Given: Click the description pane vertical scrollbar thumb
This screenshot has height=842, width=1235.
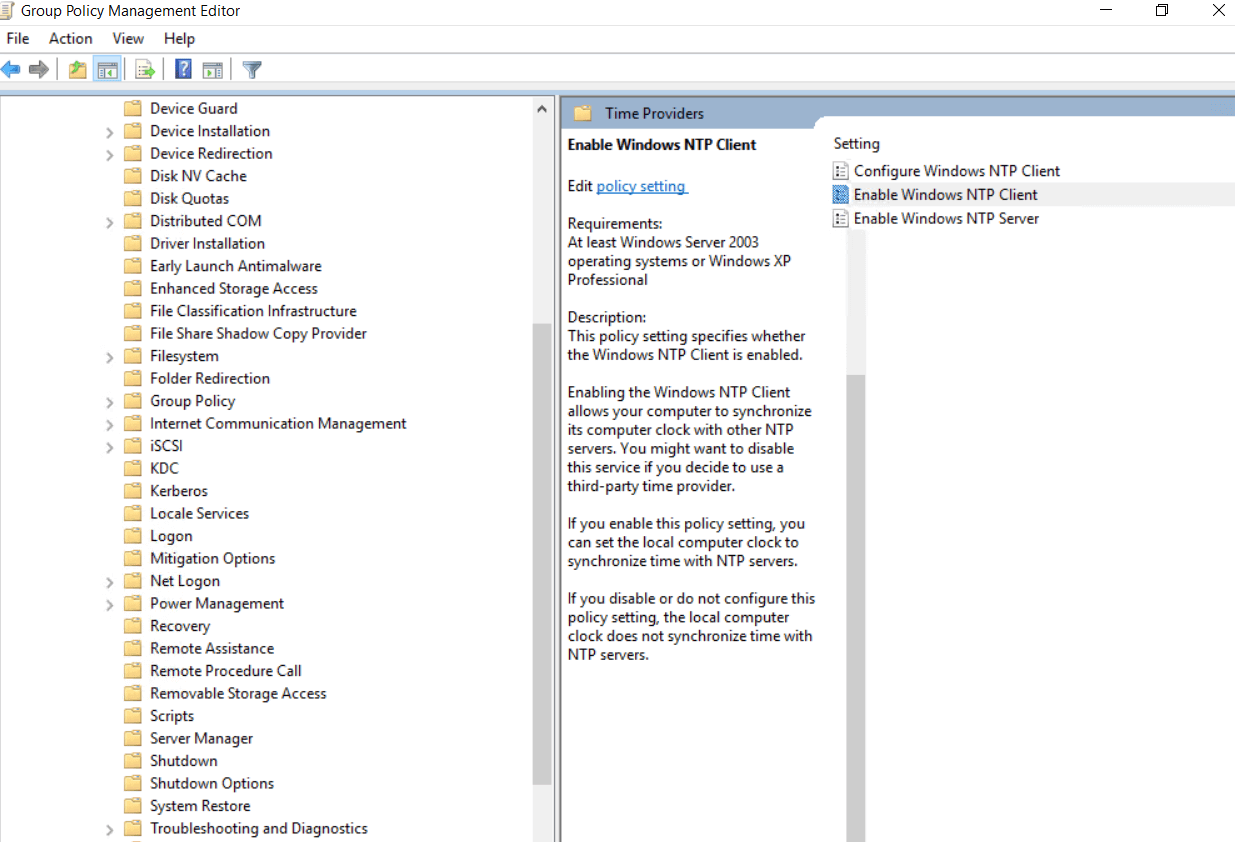Looking at the screenshot, I should coord(855,608).
